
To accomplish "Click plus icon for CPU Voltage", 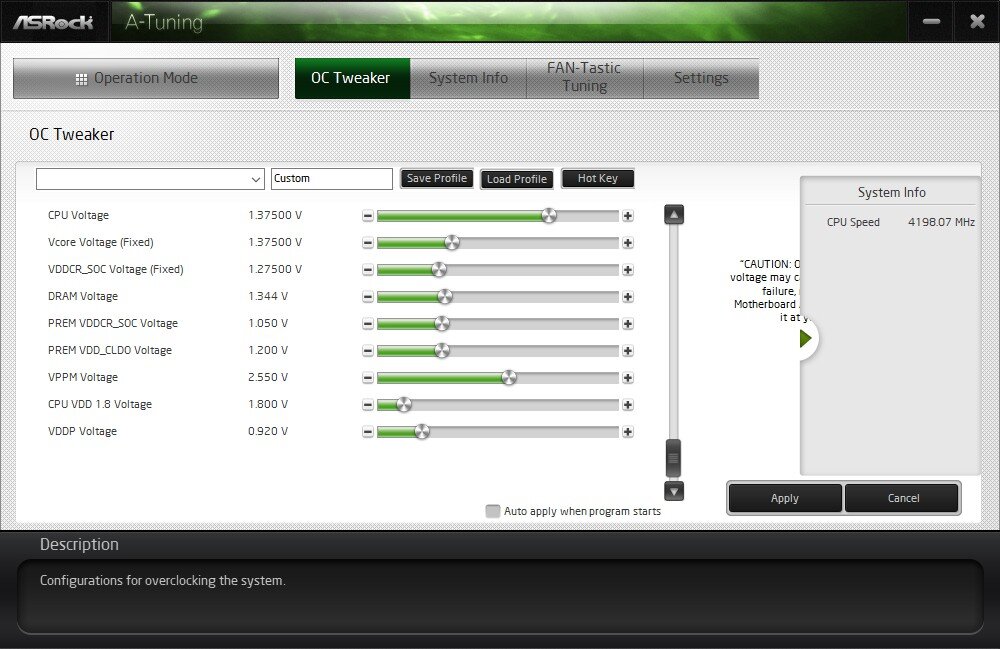I will pos(628,216).
